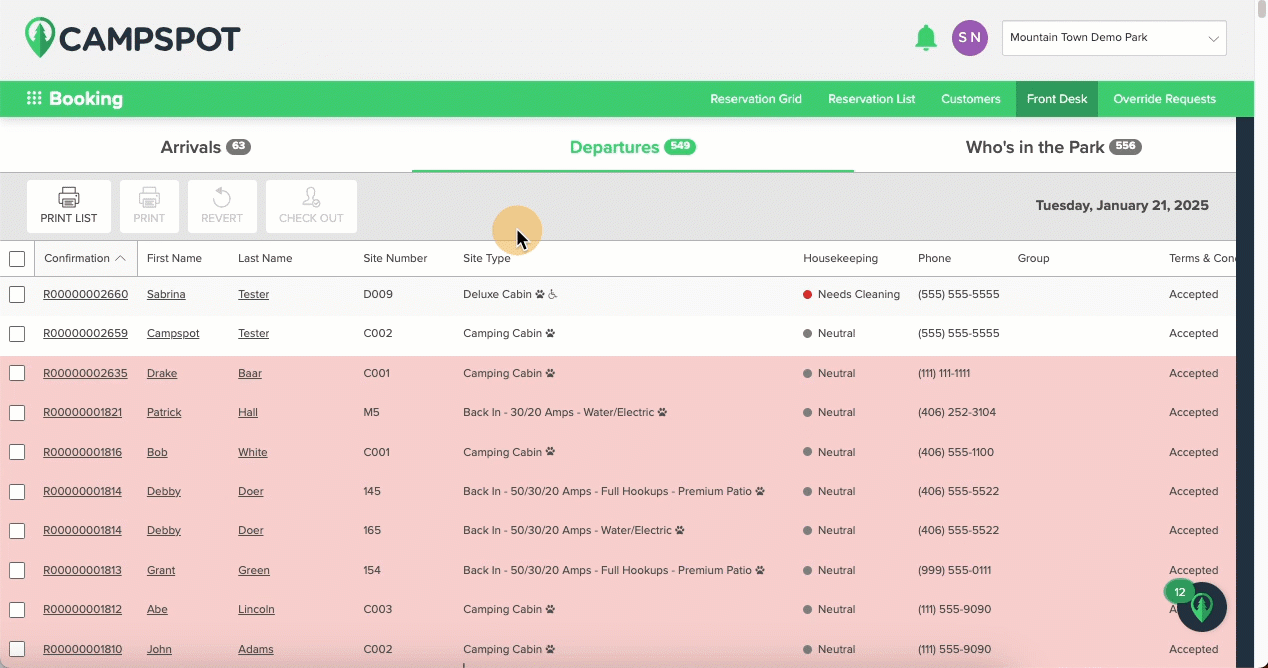Go to the Customers menu
1268x668 pixels.
coord(971,99)
